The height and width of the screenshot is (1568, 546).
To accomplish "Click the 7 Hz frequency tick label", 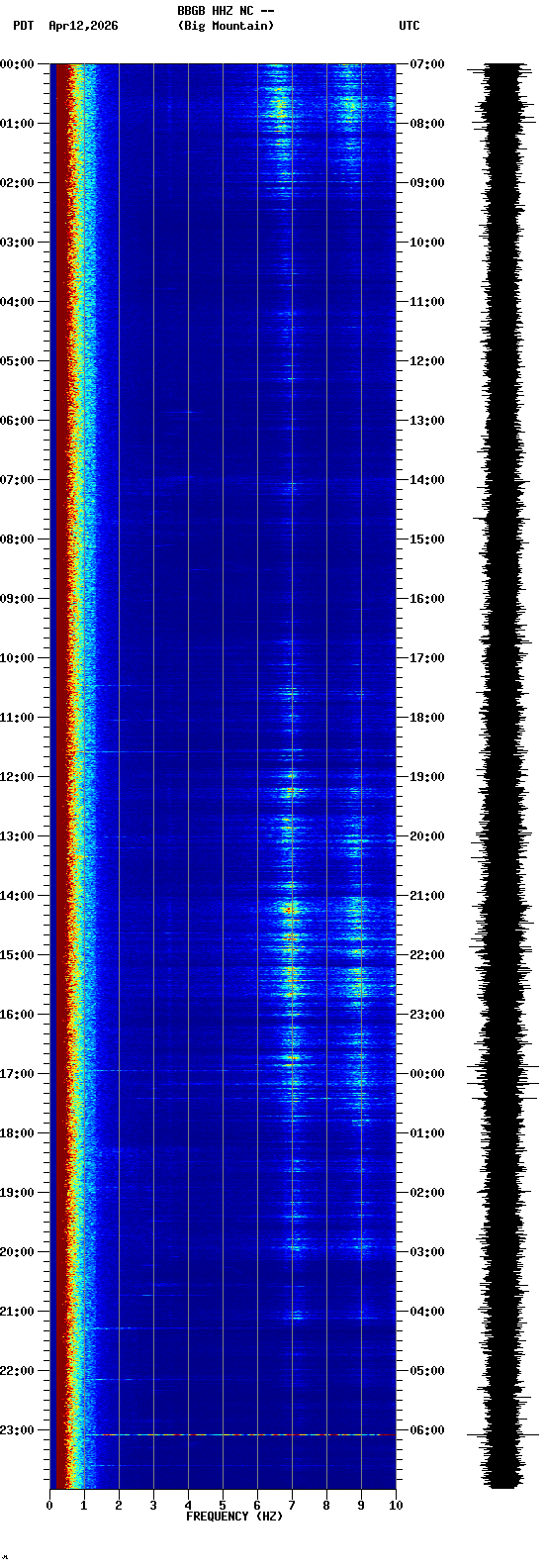I will click(292, 1506).
